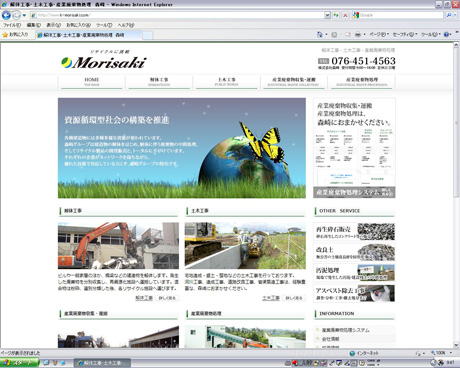460x368 pixels.
Task: Click 詳しく見る button beside 解体工事 link
Action: click(x=167, y=298)
